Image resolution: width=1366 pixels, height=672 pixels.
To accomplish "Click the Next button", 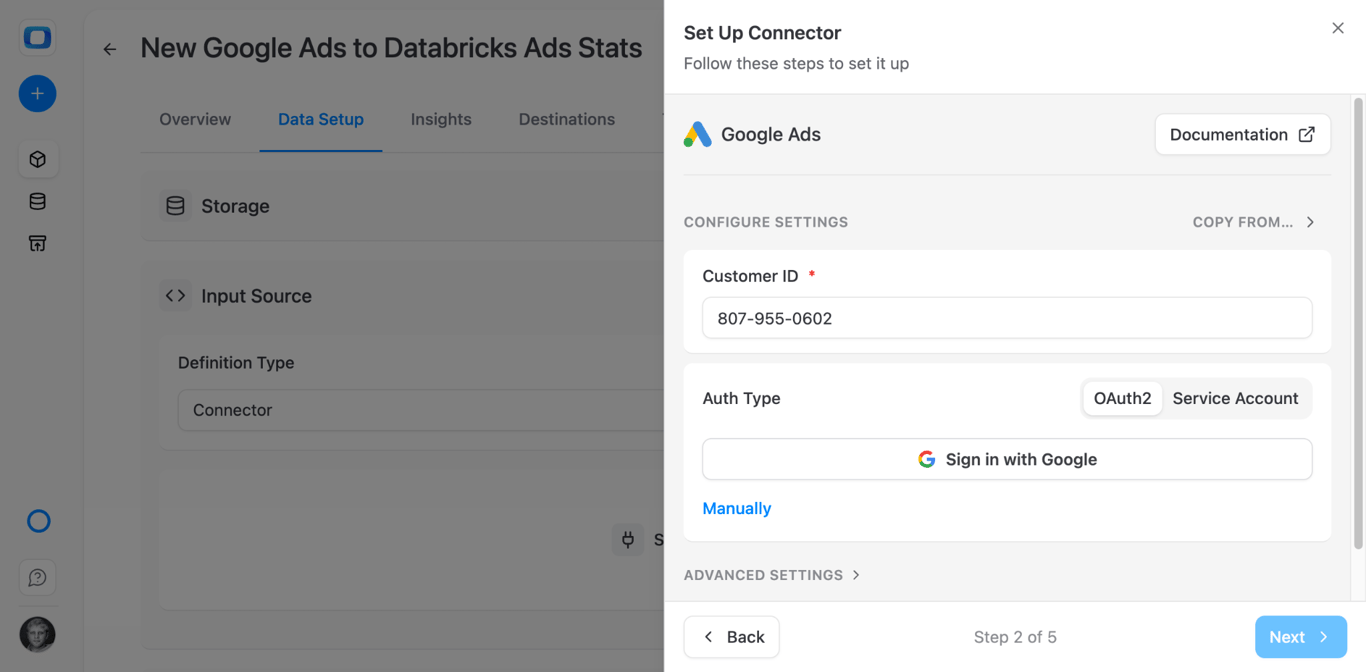I will click(x=1301, y=637).
